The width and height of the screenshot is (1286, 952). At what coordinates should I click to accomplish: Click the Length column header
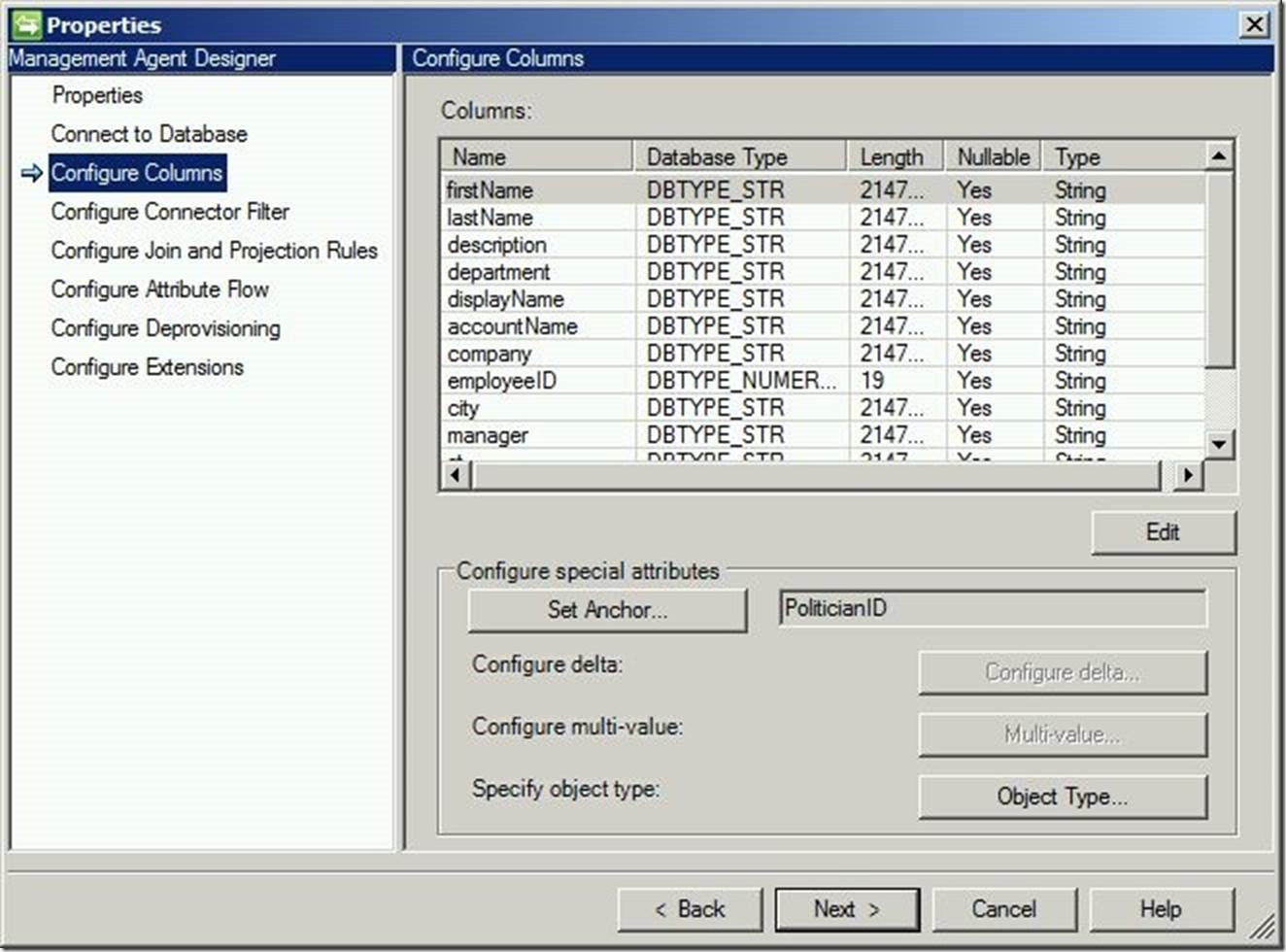pos(896,156)
